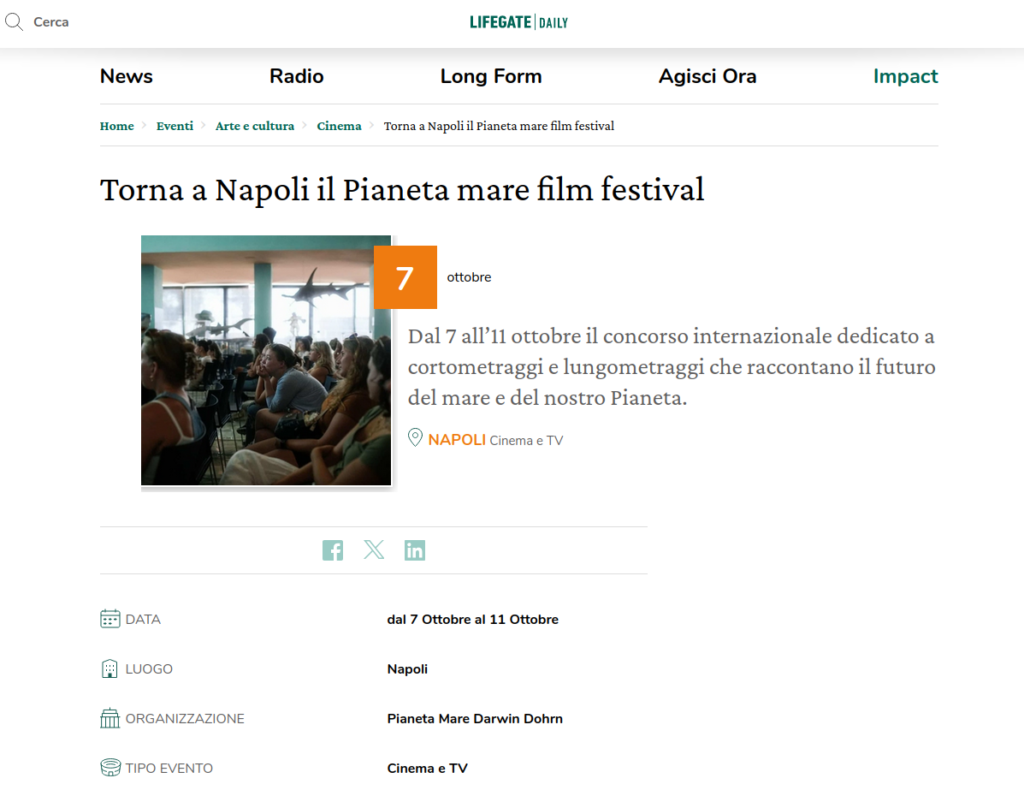Click the Napoli value in LUOGO row
Image resolution: width=1024 pixels, height=790 pixels.
(408, 669)
